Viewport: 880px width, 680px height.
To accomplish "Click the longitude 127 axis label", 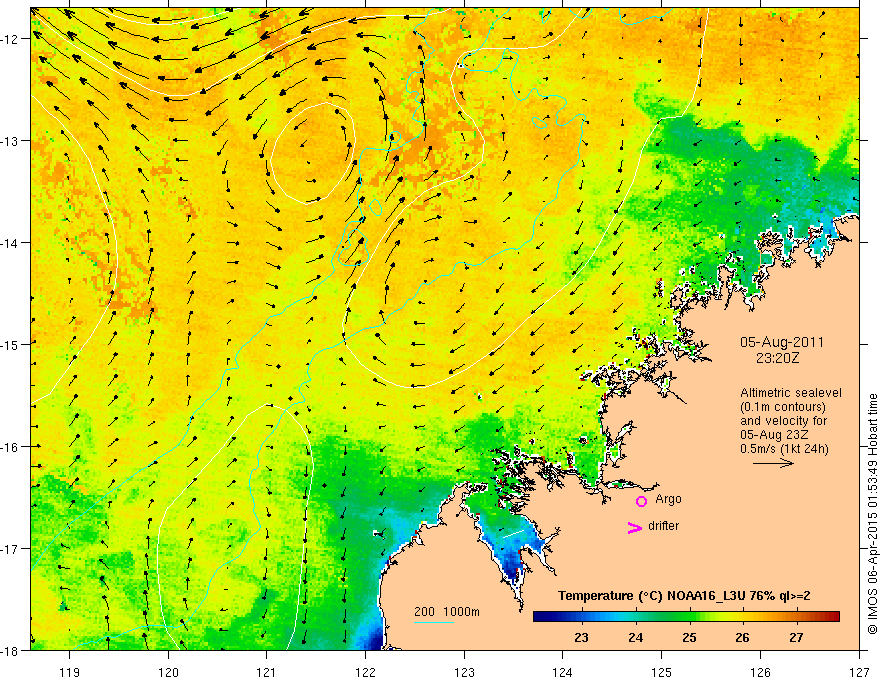I will tap(859, 672).
